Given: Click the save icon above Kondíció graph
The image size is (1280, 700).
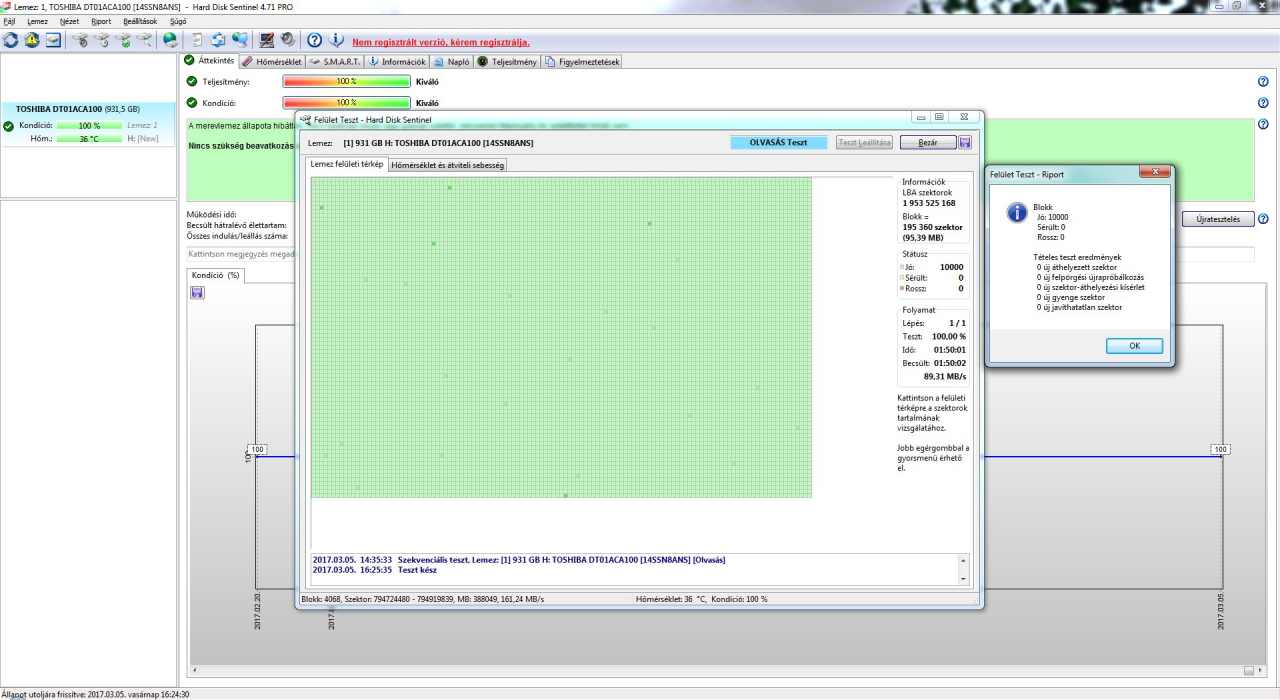Looking at the screenshot, I should pos(197,292).
